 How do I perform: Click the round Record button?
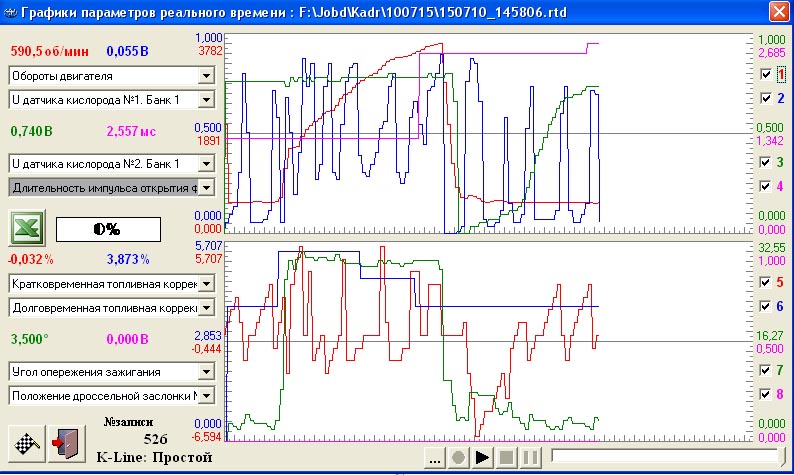click(x=458, y=458)
